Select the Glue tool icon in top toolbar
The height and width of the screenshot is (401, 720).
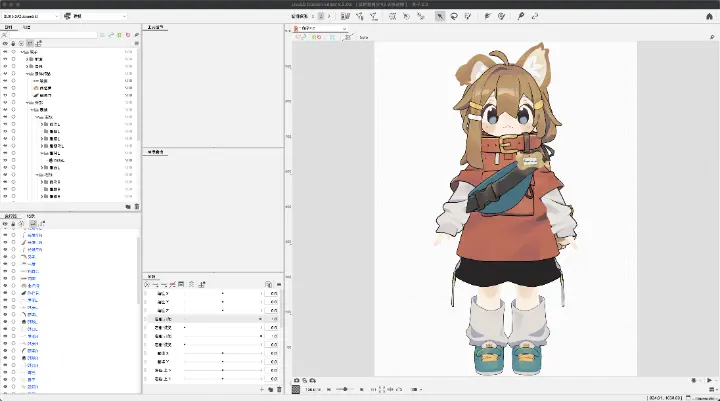coord(521,16)
